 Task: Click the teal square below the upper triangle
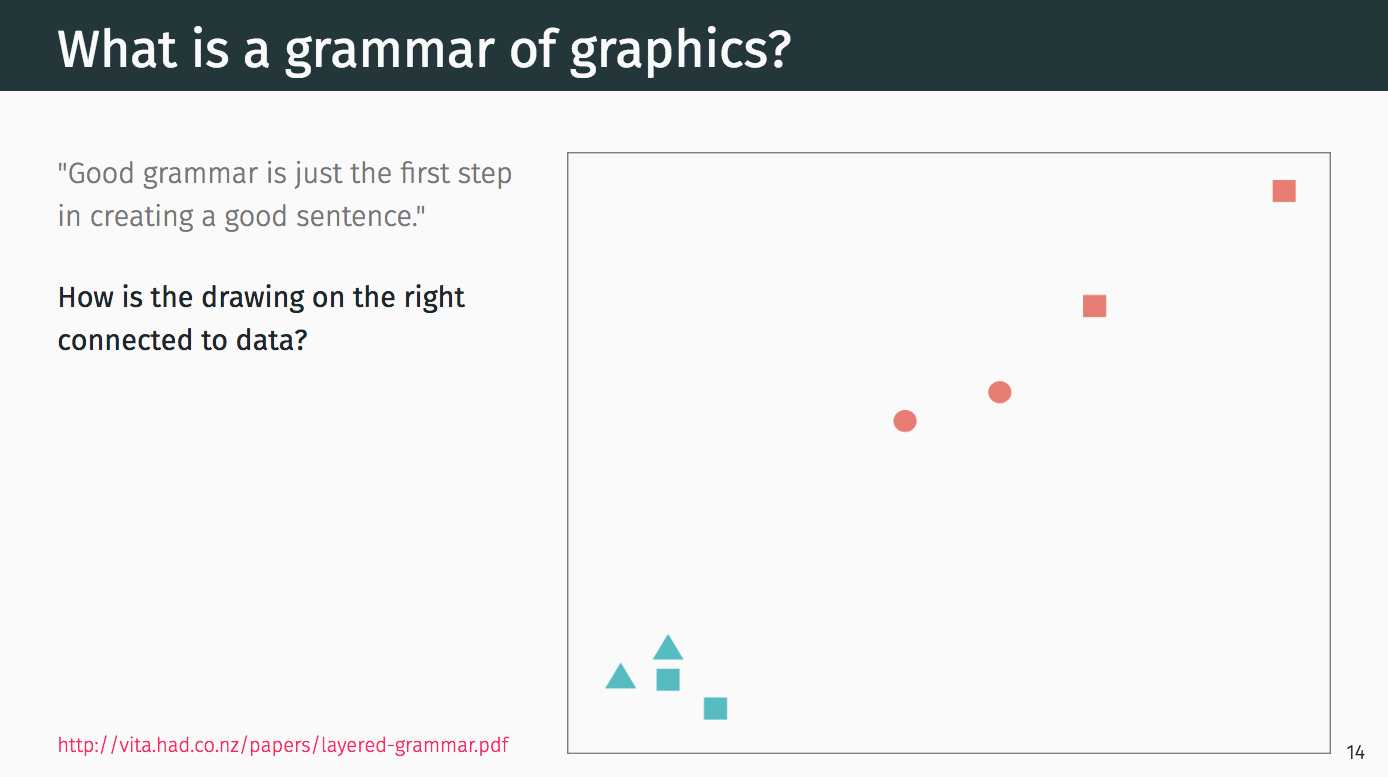668,679
